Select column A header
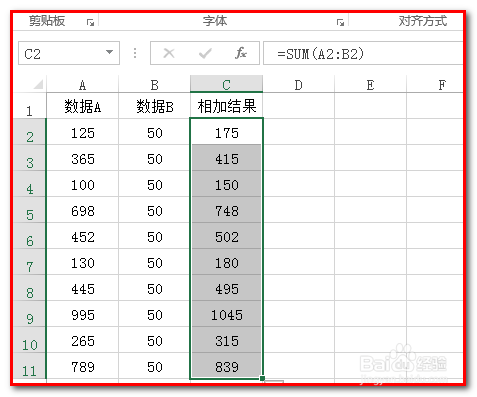This screenshot has height=397, width=477. tap(82, 84)
